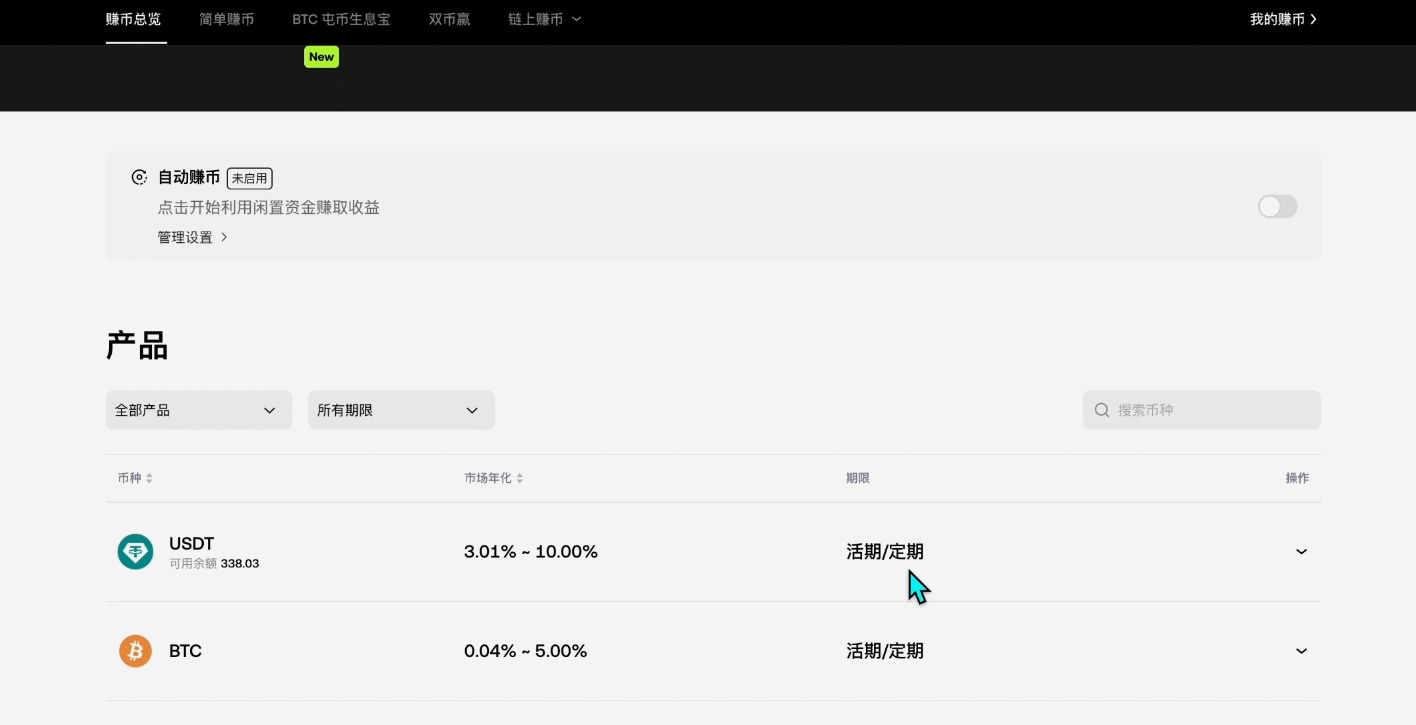Open the 双币赢 tab
1416x725 pixels.
[x=448, y=18]
